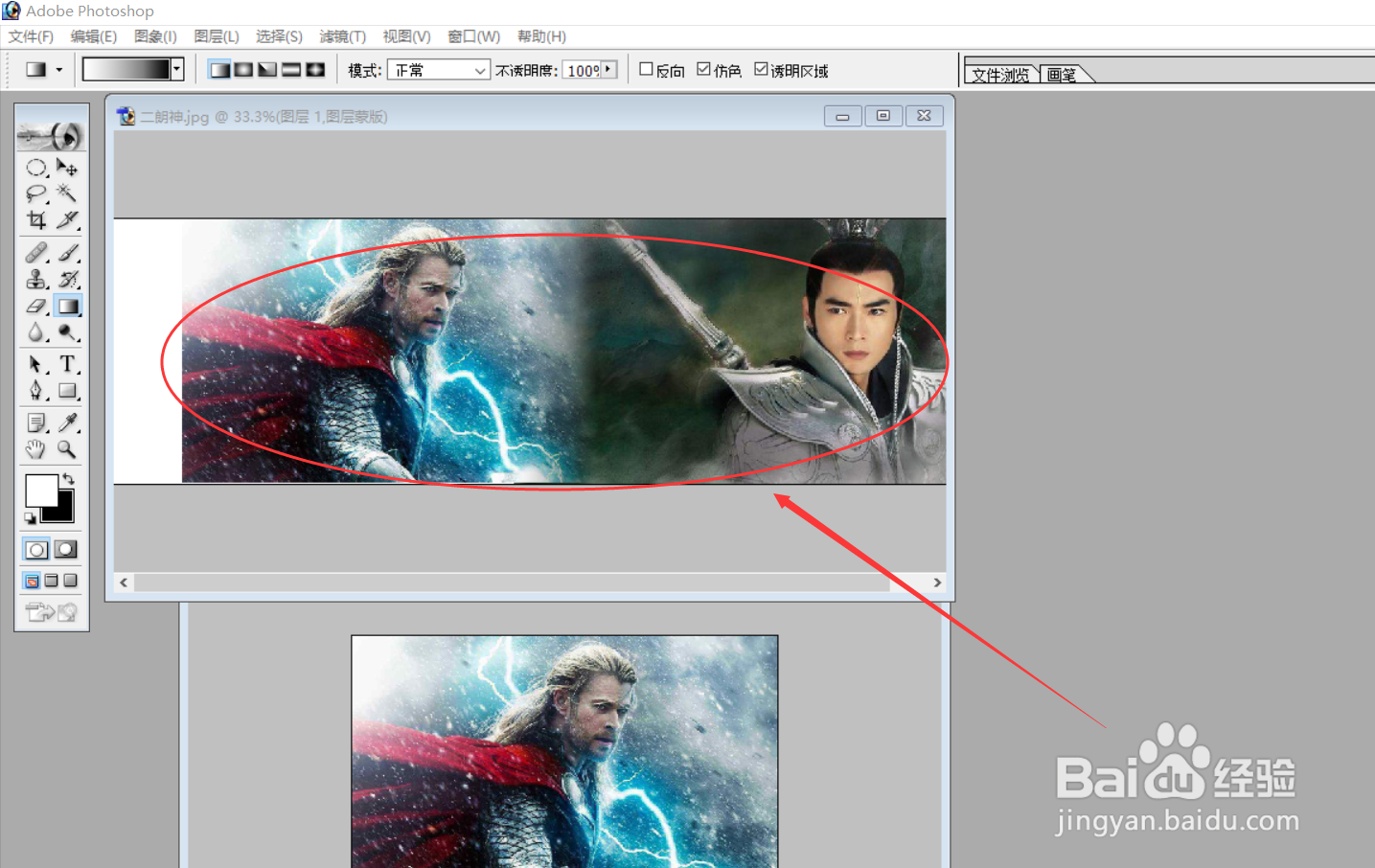This screenshot has width=1375, height=868.
Task: Select the Gradient tool in toolbox
Action: click(x=67, y=307)
